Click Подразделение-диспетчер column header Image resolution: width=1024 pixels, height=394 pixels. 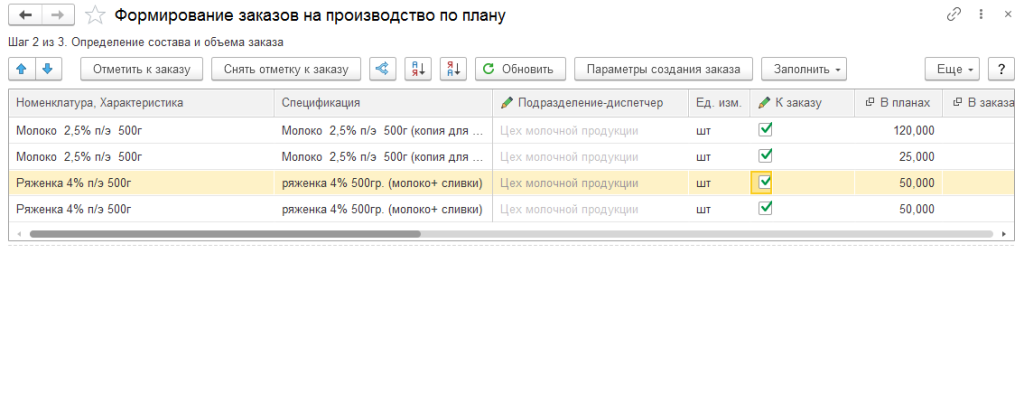click(590, 103)
